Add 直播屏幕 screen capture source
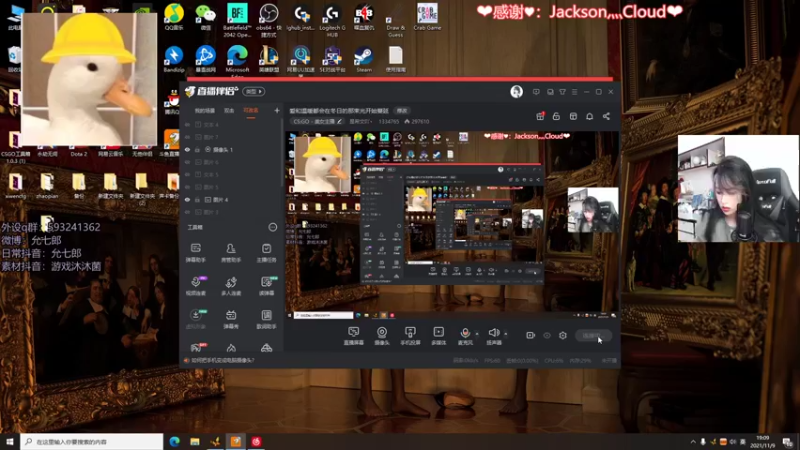The width and height of the screenshot is (800, 450). point(354,336)
